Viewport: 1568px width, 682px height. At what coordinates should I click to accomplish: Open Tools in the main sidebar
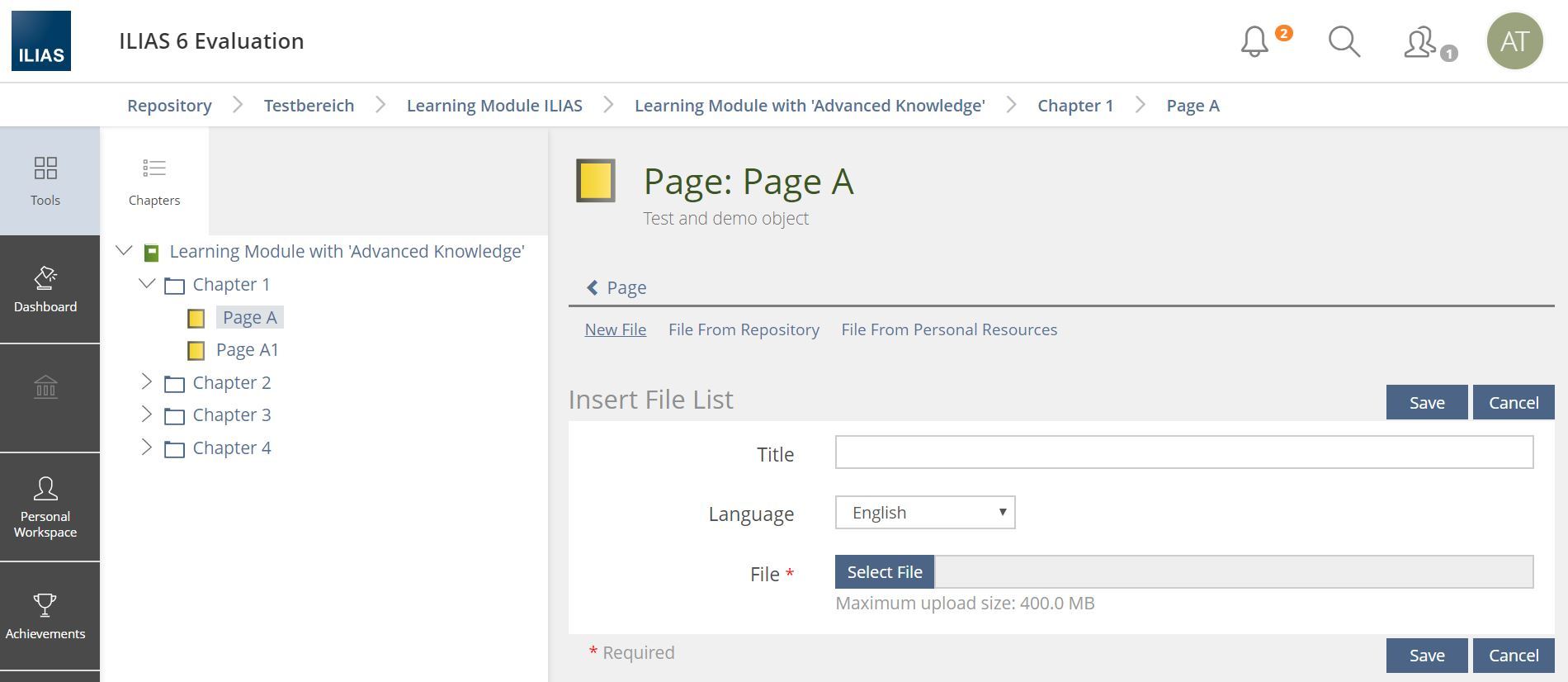coord(45,181)
